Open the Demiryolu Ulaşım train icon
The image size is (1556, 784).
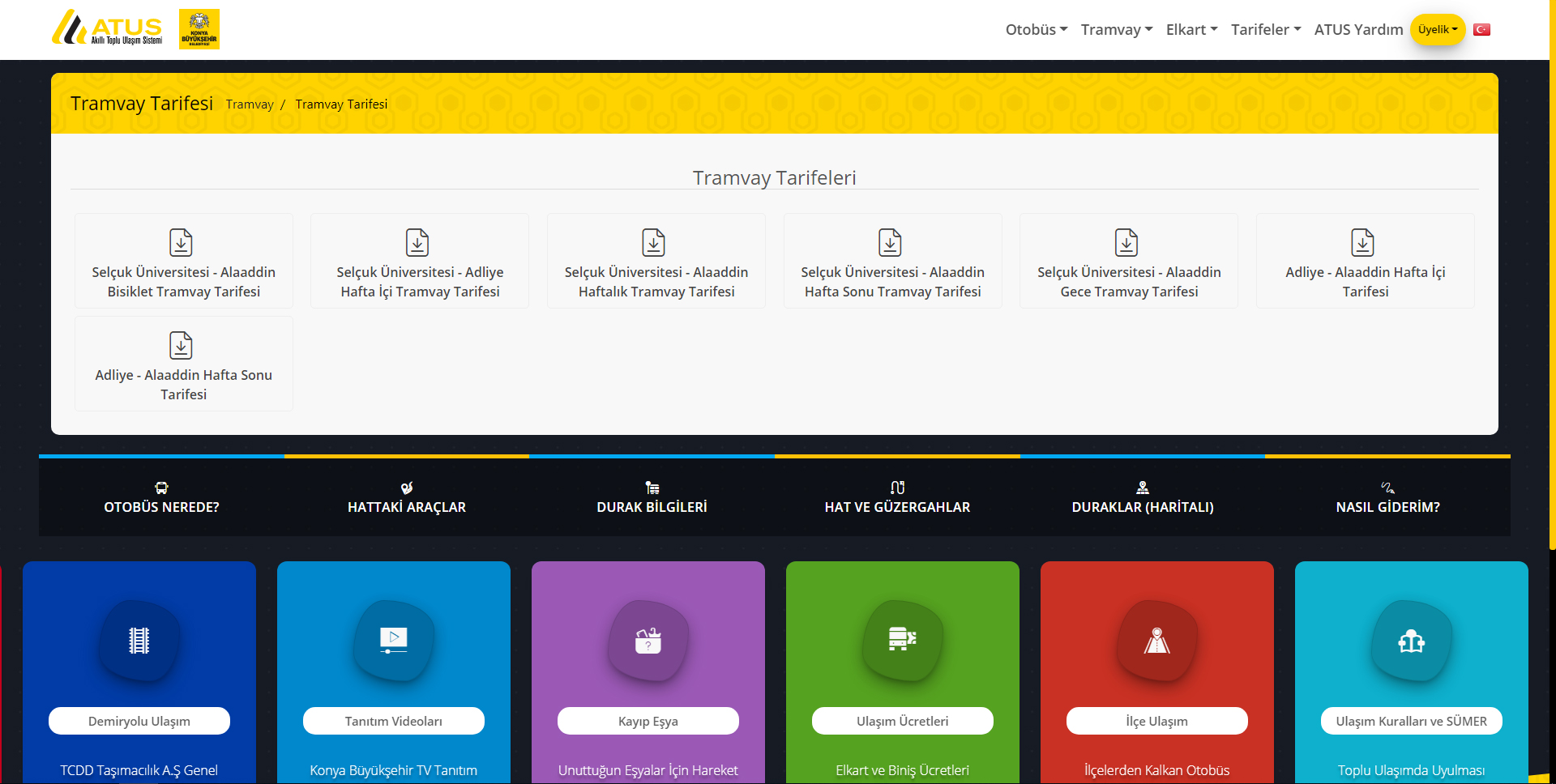pos(139,641)
